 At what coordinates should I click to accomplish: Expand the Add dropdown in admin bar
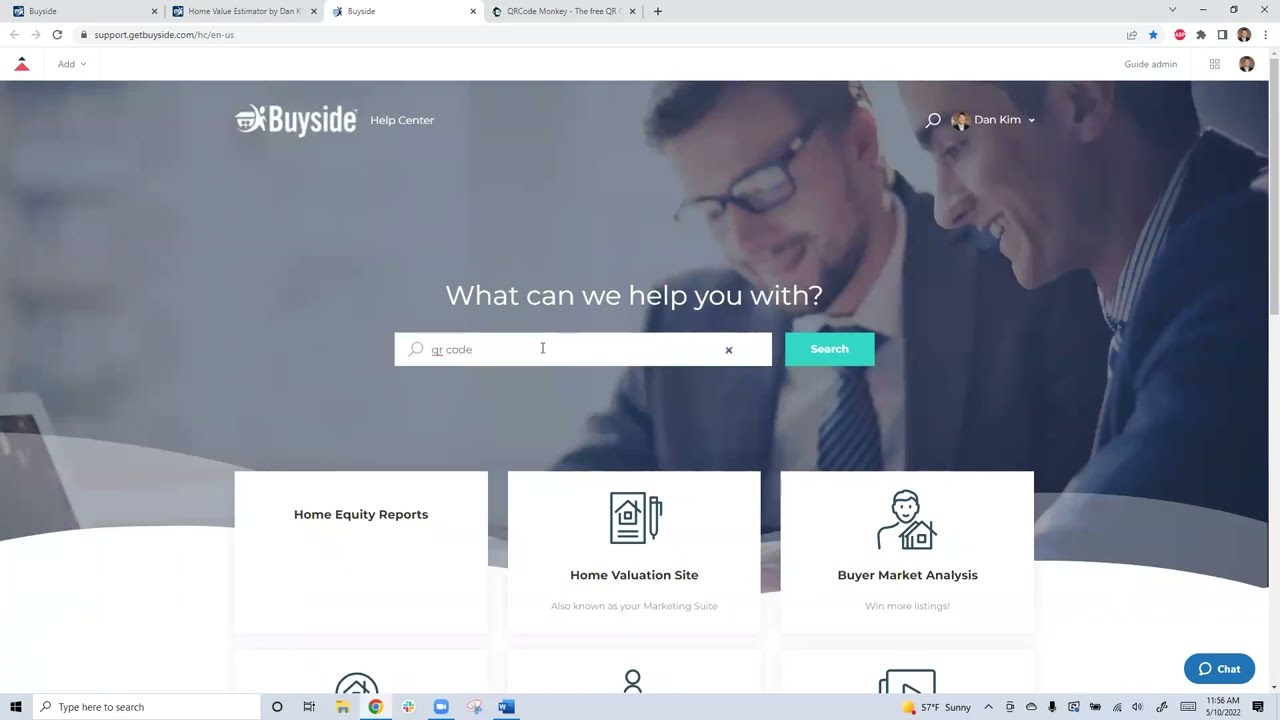[x=71, y=64]
